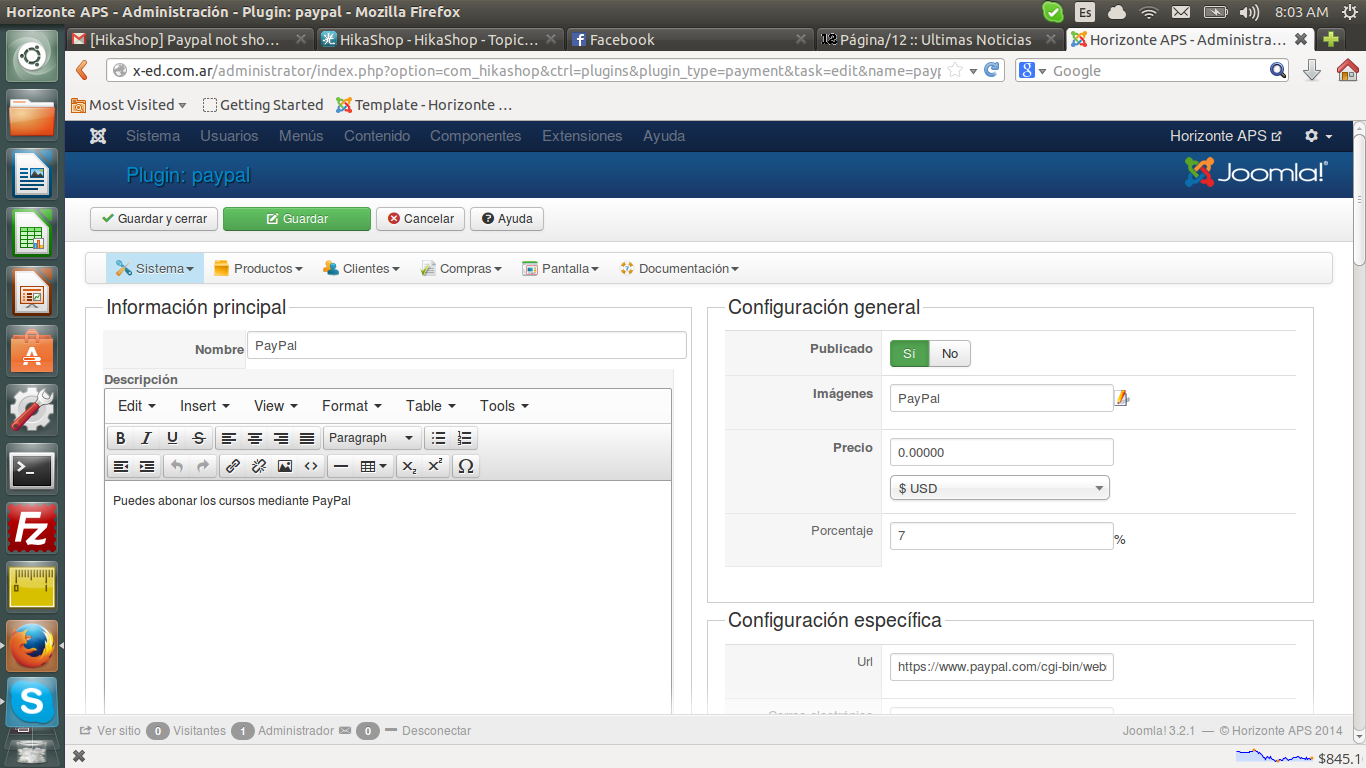This screenshot has width=1366, height=768.
Task: Center align the description text
Action: tap(255, 438)
